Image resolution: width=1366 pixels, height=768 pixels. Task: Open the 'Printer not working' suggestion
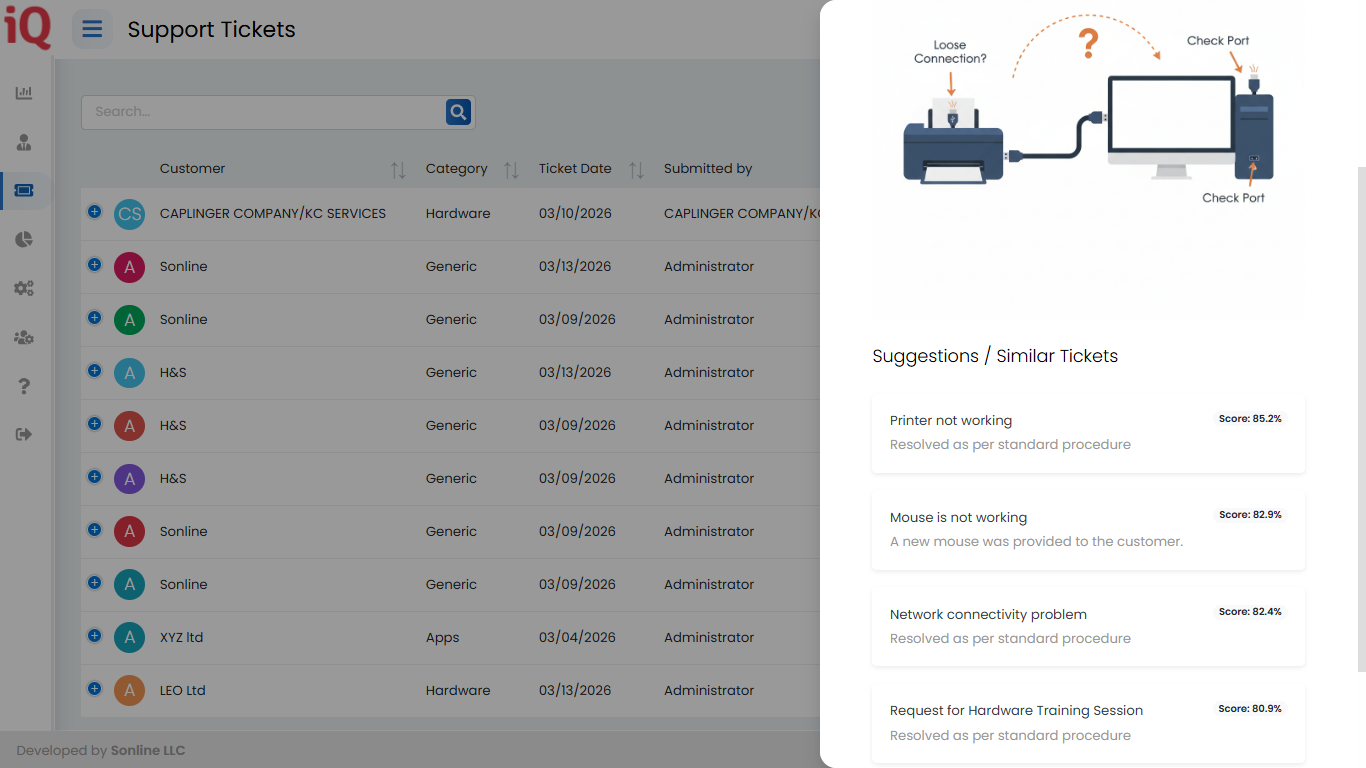[1088, 432]
